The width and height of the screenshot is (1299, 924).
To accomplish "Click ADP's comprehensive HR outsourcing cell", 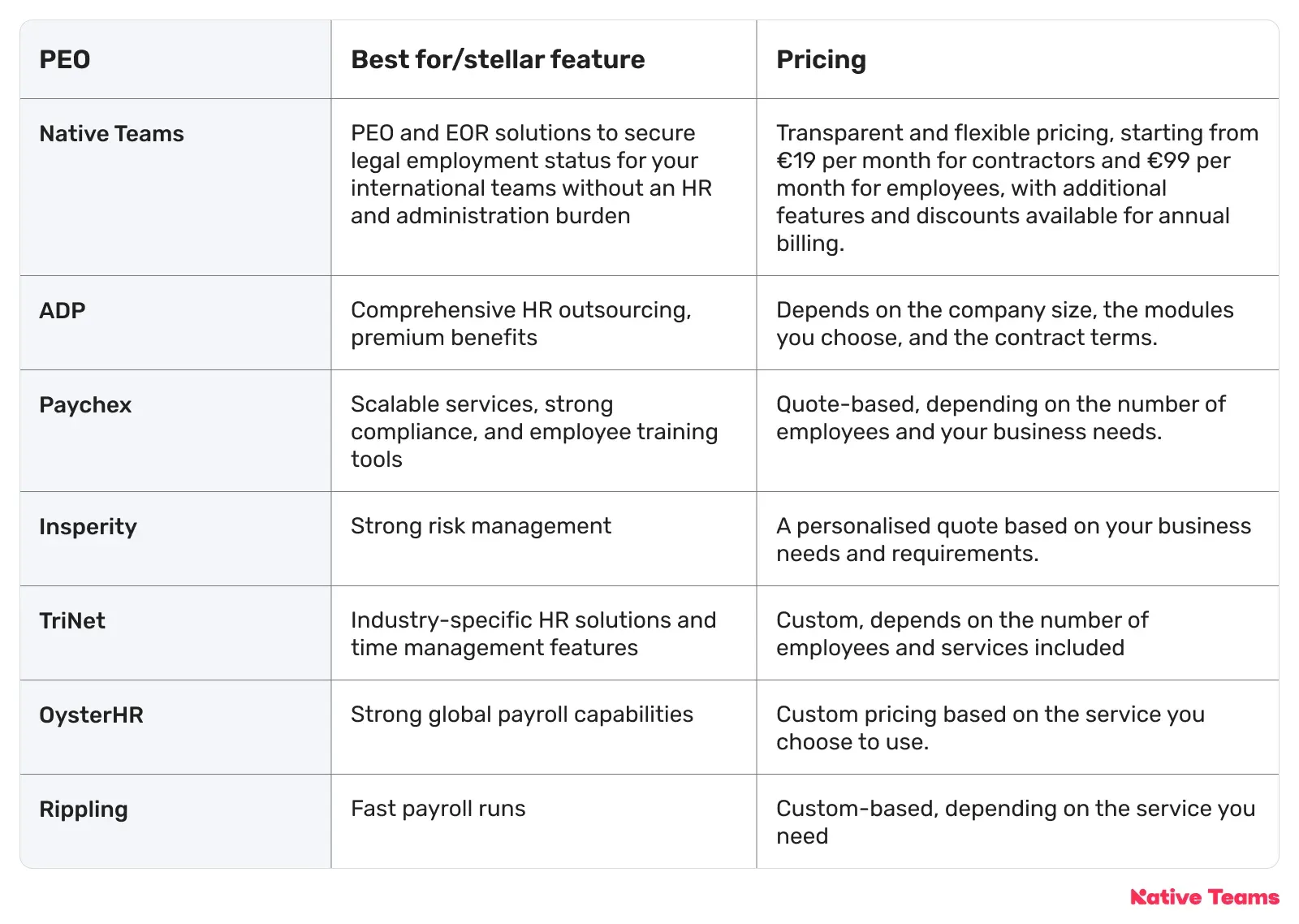I will pos(521,323).
